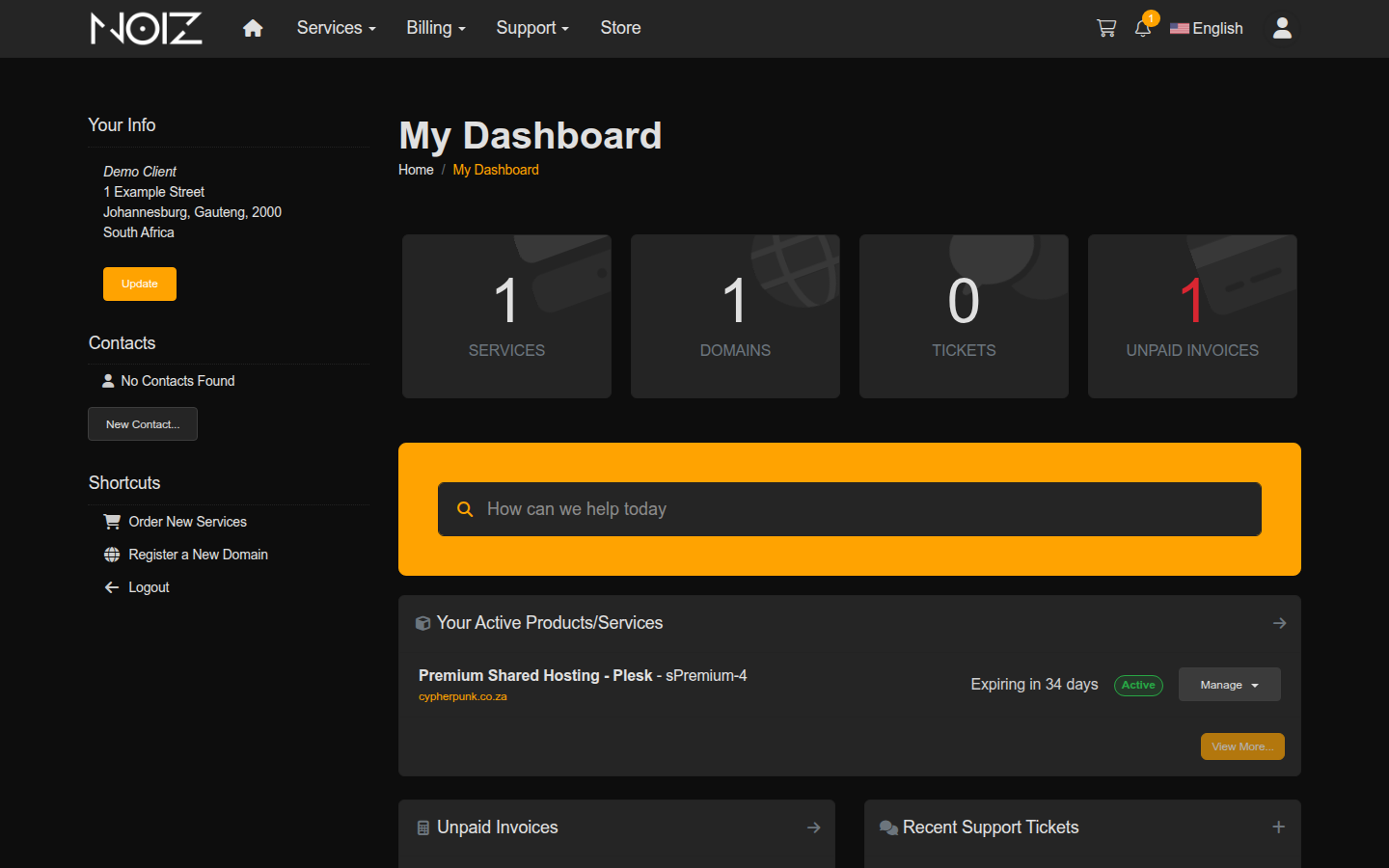Click 'Demo Client' name text
The image size is (1389, 868).
click(x=140, y=172)
